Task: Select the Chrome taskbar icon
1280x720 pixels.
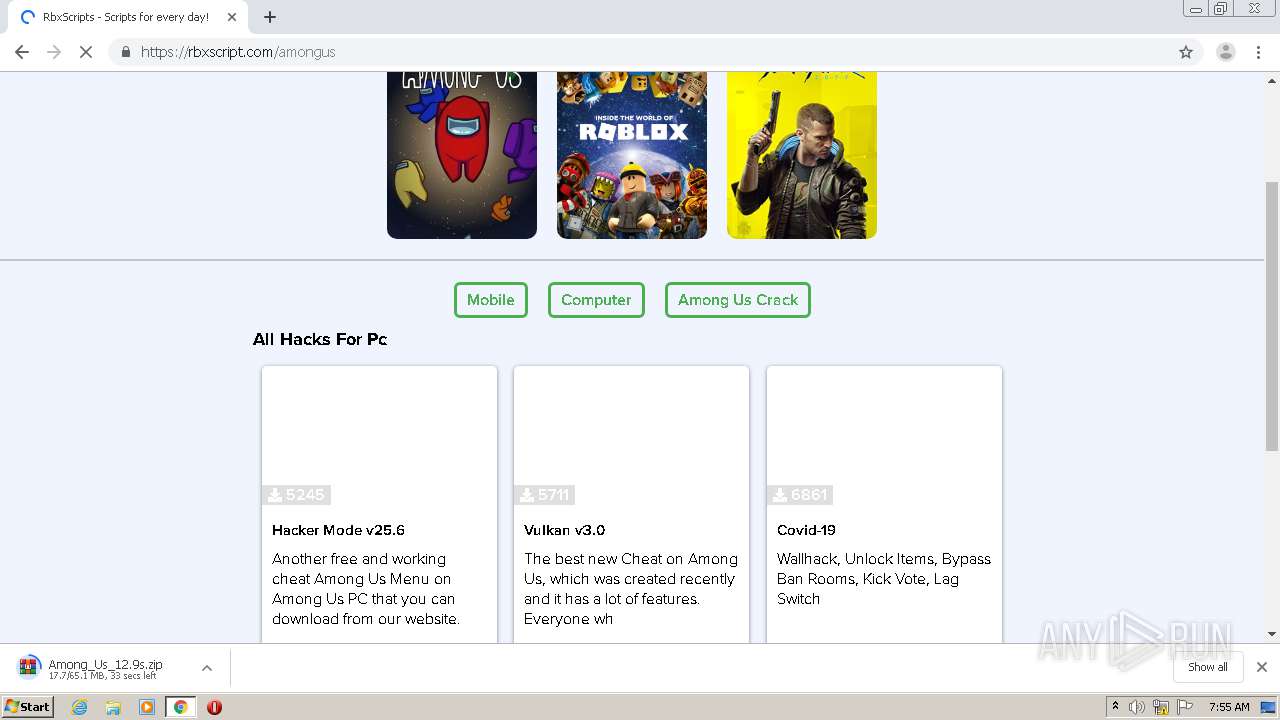Action: pos(180,707)
